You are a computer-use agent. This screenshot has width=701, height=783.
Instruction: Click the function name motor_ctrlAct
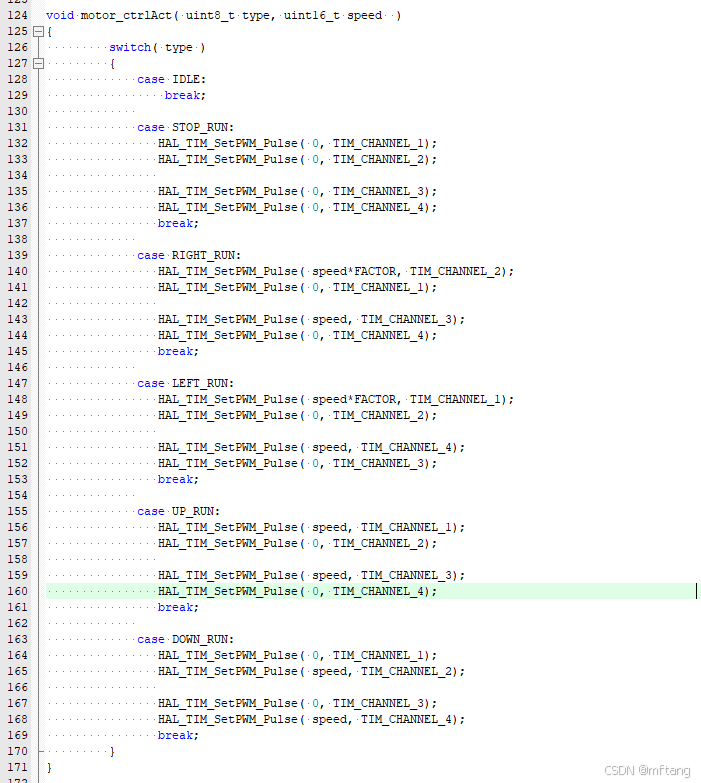click(x=126, y=15)
